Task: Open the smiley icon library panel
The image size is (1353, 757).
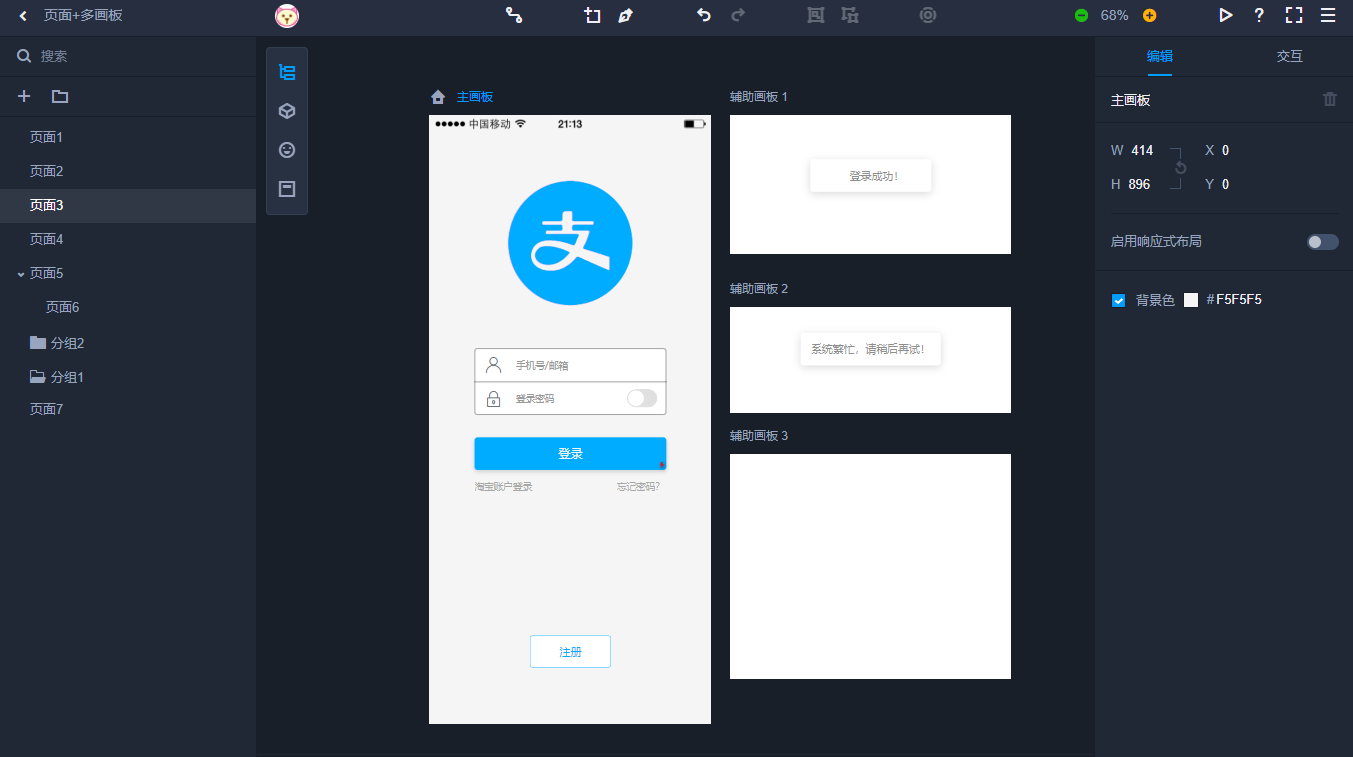Action: (x=287, y=150)
